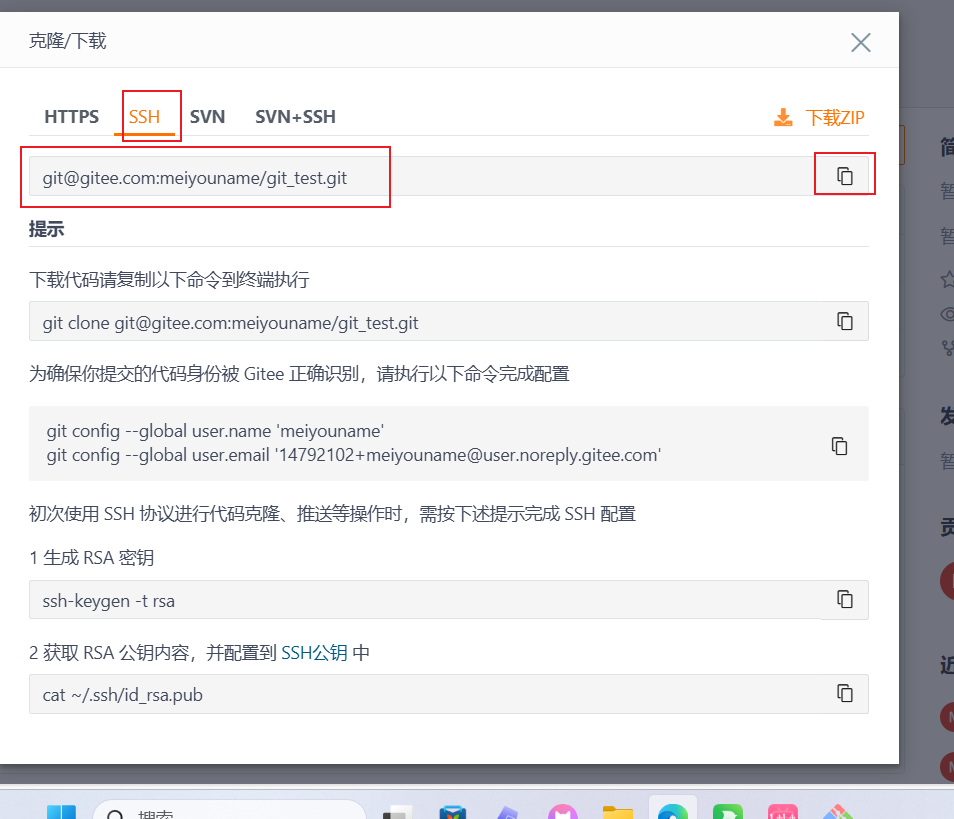Copy the ssh-keygen -t rsa command

[x=844, y=599]
